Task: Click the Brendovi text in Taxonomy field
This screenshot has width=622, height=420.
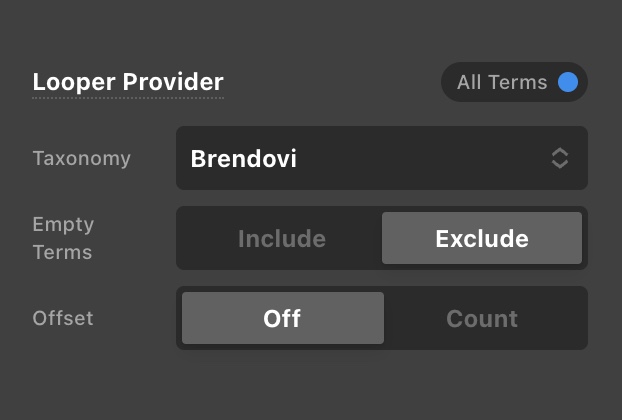Action: (244, 158)
